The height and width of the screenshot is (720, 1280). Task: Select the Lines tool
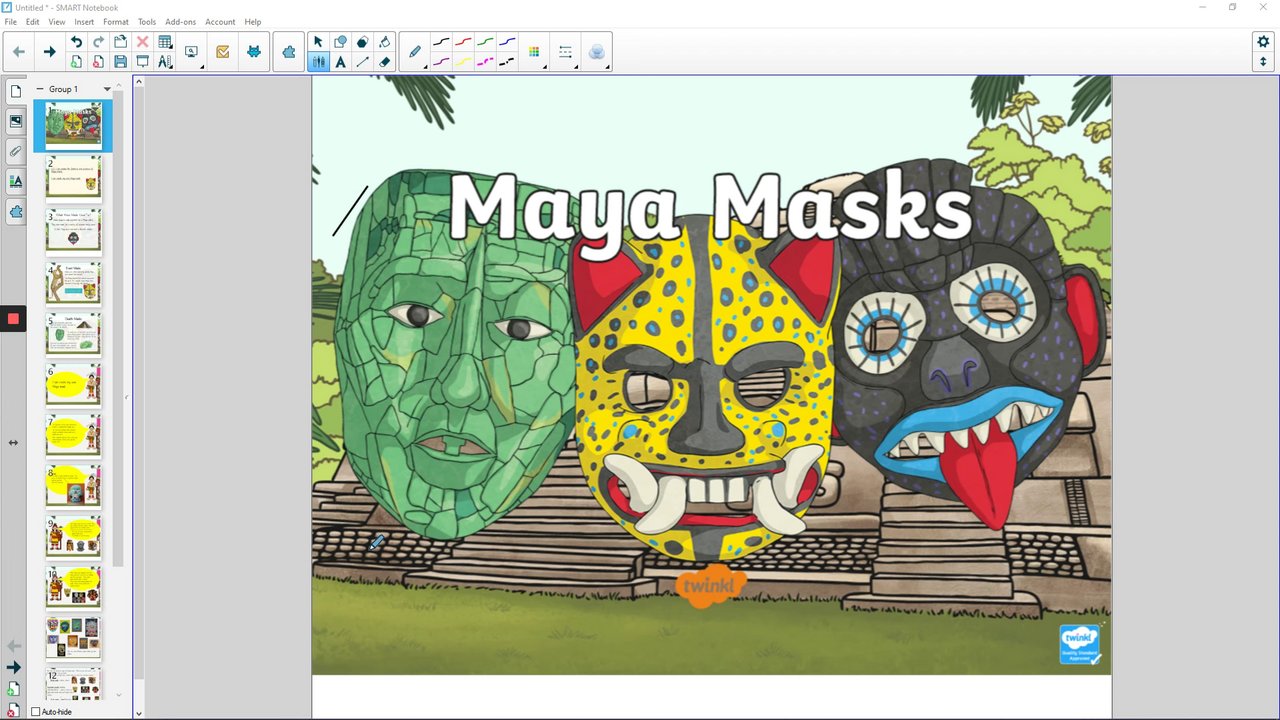point(362,62)
